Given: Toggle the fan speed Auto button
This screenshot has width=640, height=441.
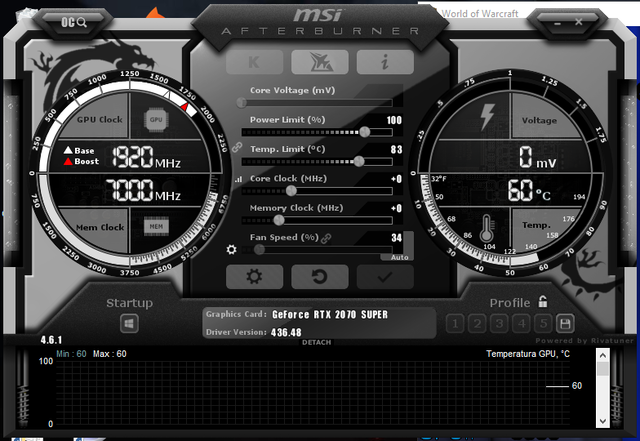Looking at the screenshot, I should 399,257.
